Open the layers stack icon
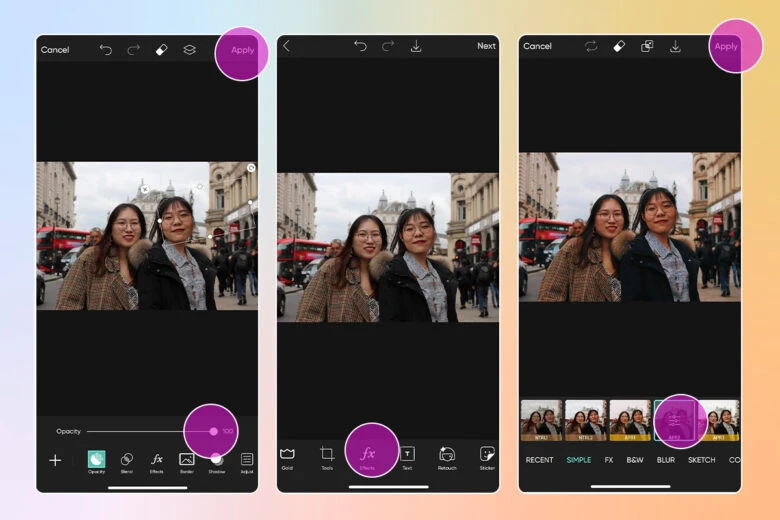This screenshot has height=520, width=780. 189,49
